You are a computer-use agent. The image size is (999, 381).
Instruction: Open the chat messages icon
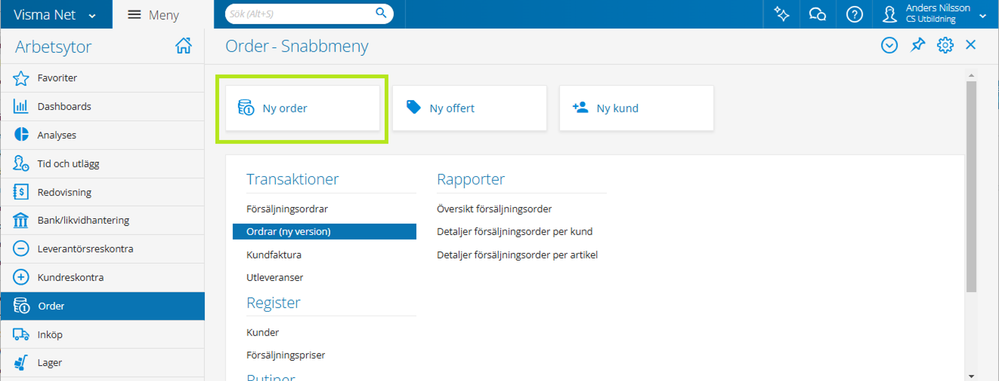(x=817, y=14)
